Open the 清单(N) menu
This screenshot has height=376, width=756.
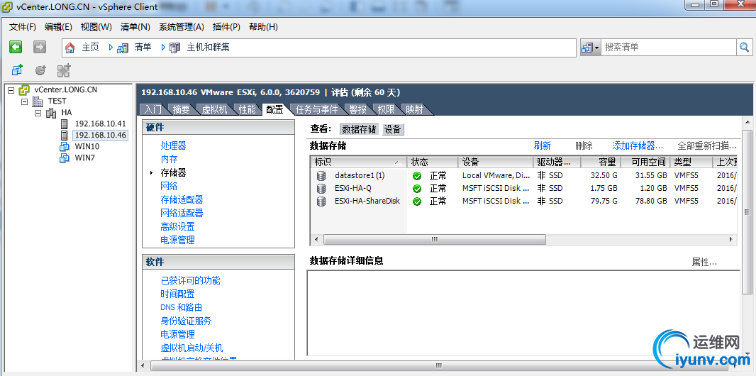point(135,27)
